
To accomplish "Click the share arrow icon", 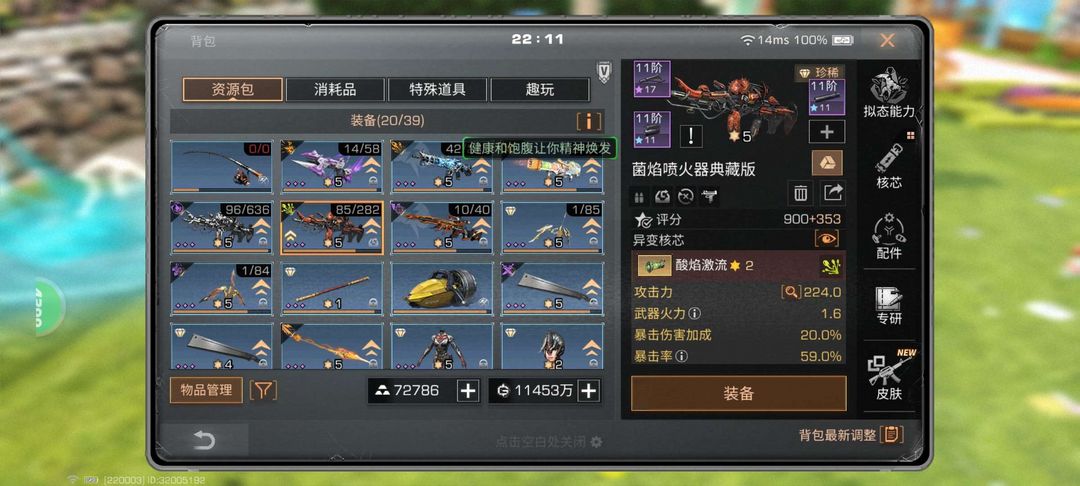I will pos(833,193).
